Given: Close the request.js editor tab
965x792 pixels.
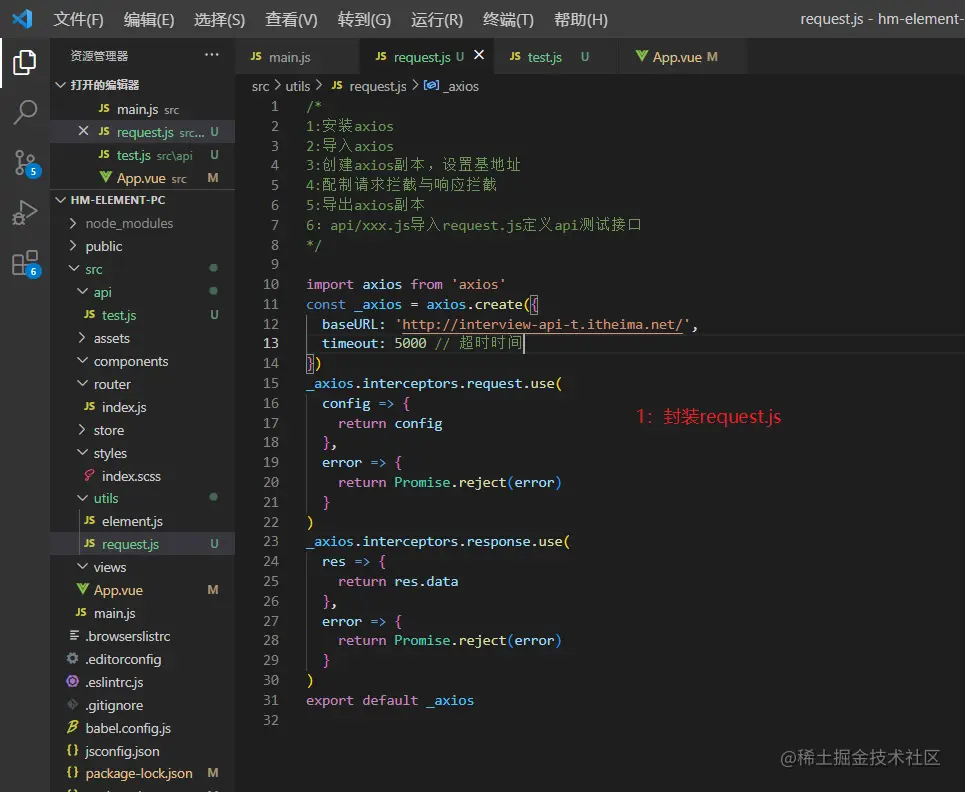Looking at the screenshot, I should coord(479,55).
